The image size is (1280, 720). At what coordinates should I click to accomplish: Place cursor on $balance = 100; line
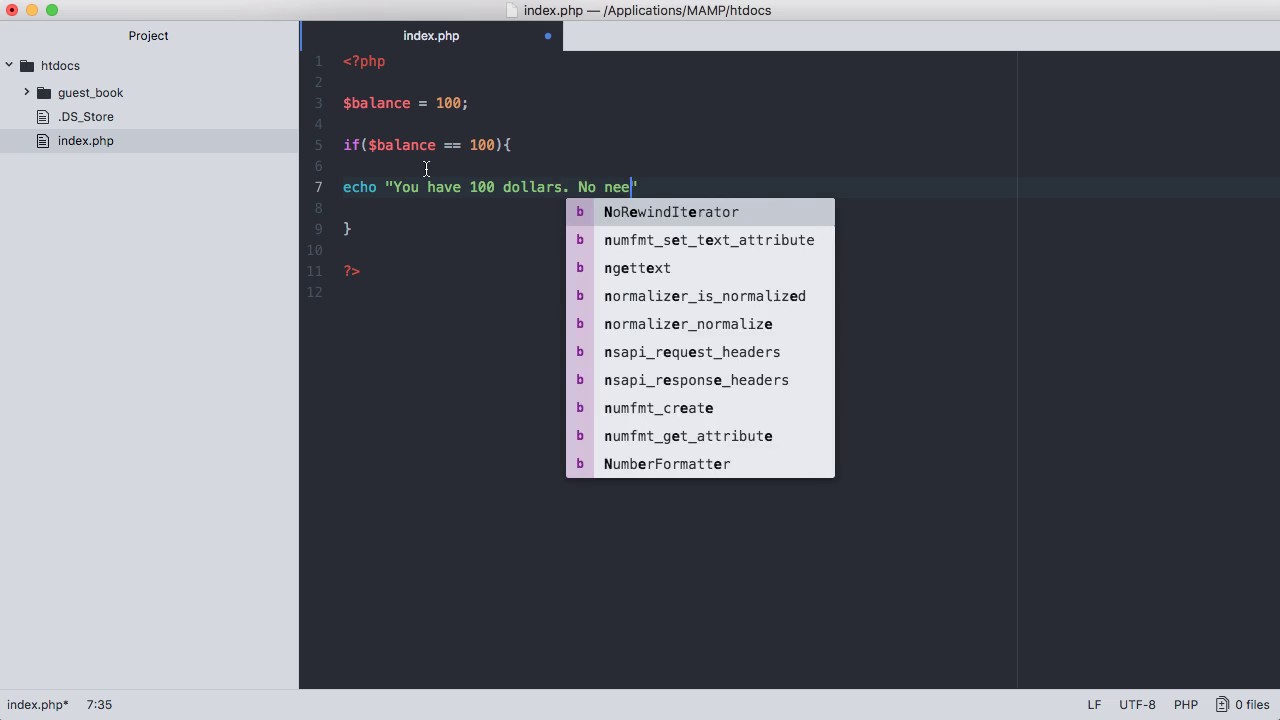[x=405, y=103]
